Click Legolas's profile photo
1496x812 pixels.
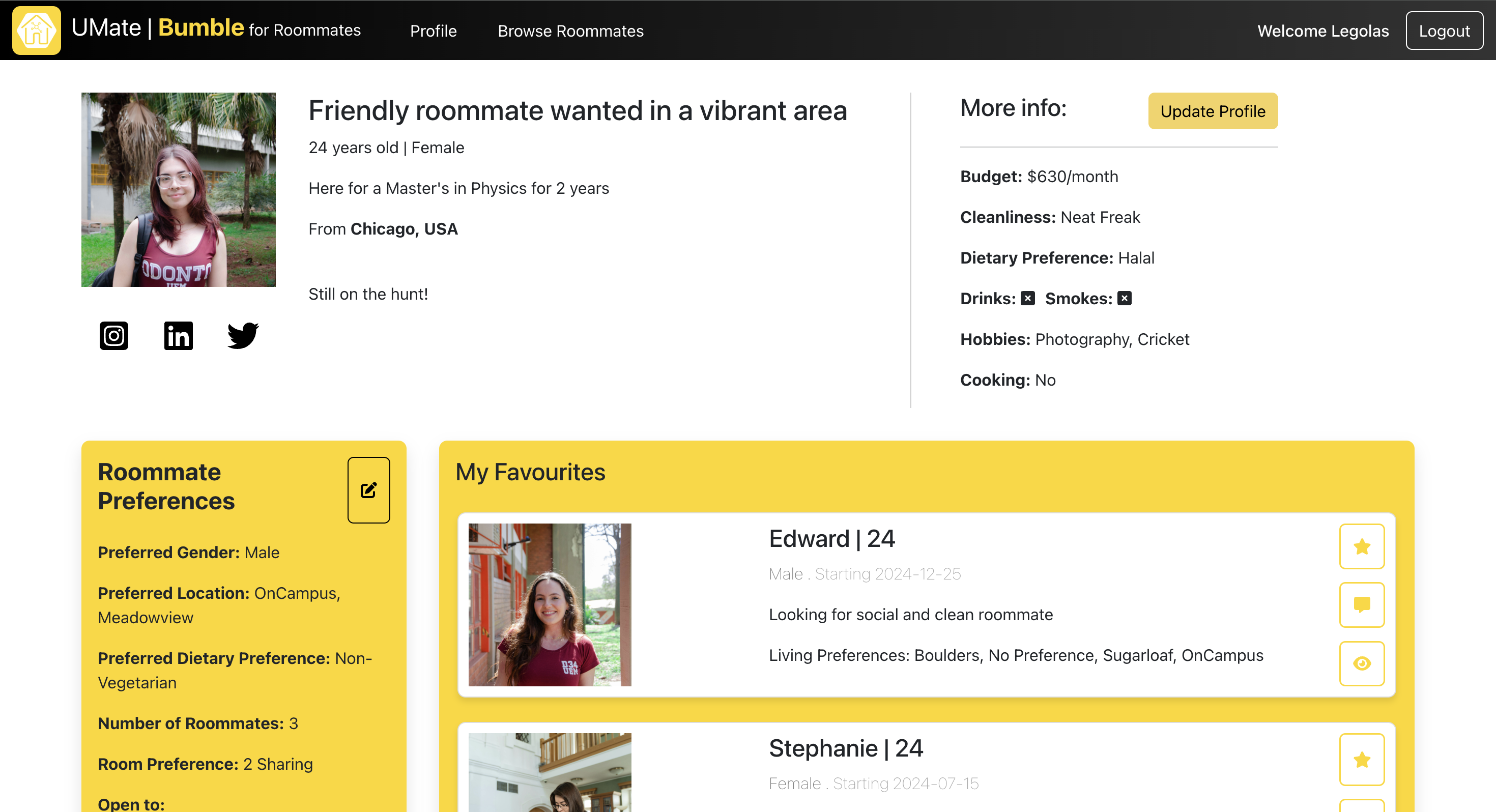tap(178, 189)
